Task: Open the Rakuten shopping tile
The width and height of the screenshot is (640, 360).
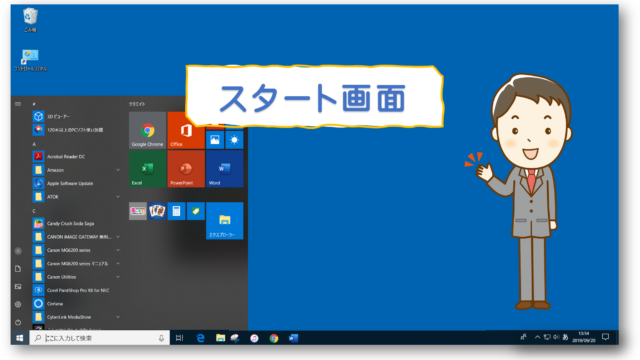Action: (x=138, y=211)
